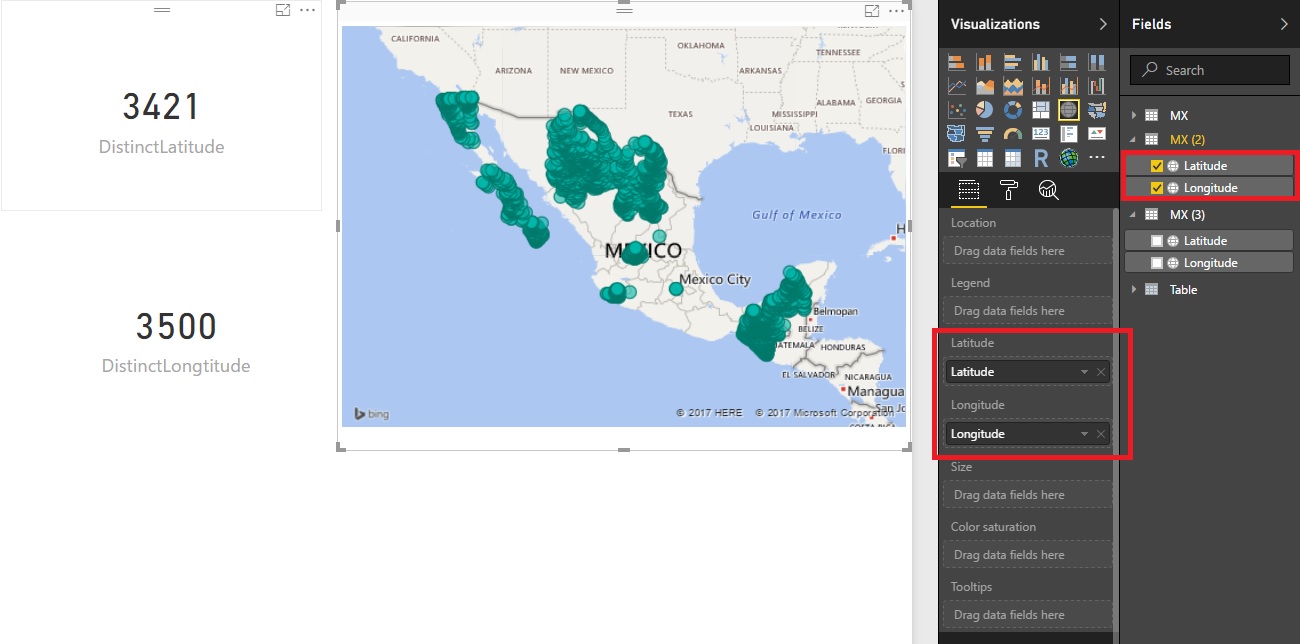Screen dimensions: 1300x644
Task: Choose the Gauge visualization
Action: pos(1012,134)
